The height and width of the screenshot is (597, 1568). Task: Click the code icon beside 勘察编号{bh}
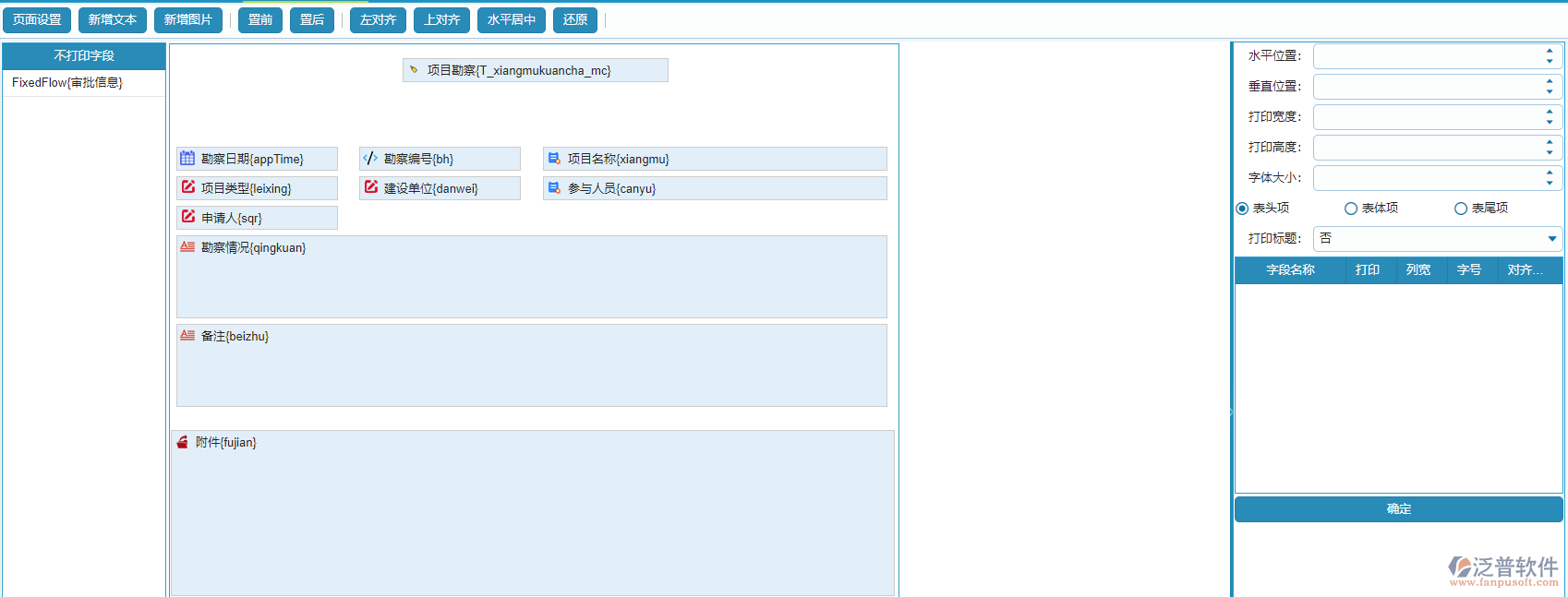click(370, 158)
